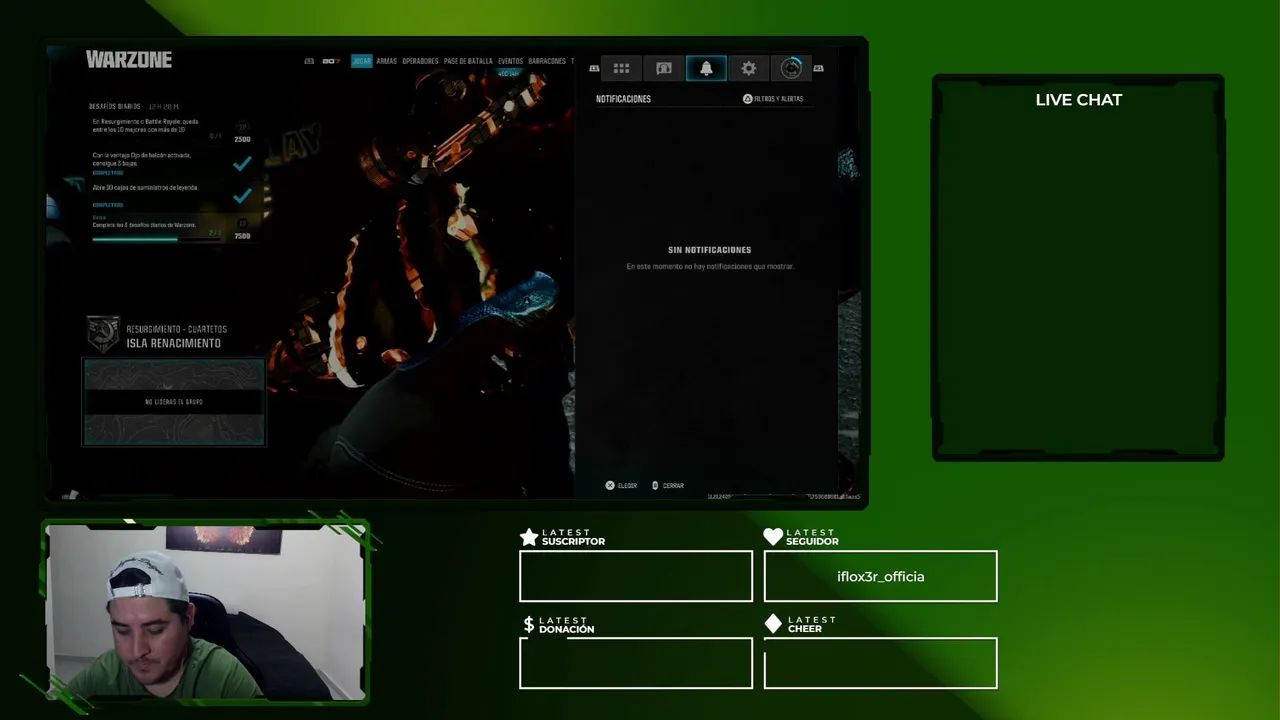Click the R1 bumper icon beside profile

pyautogui.click(x=818, y=68)
